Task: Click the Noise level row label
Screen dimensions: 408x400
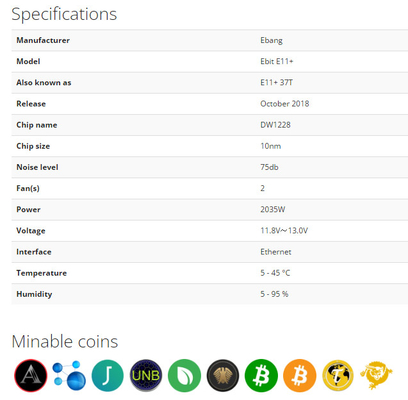Action: tap(37, 167)
